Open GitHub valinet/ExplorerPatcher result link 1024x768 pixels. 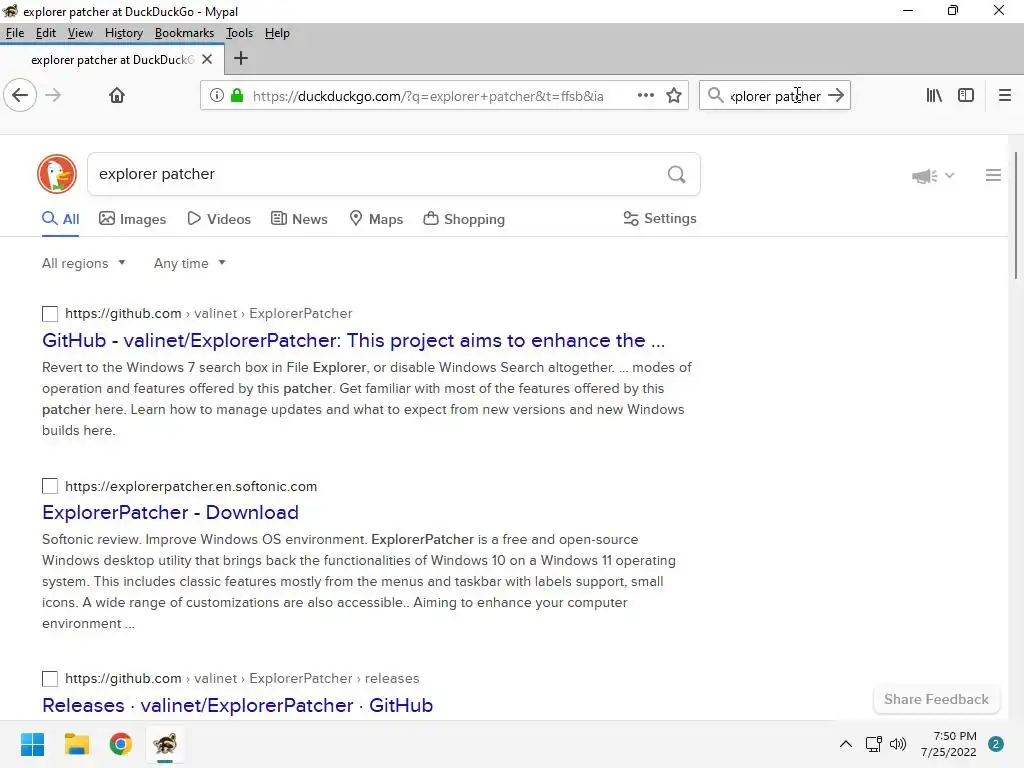point(353,340)
